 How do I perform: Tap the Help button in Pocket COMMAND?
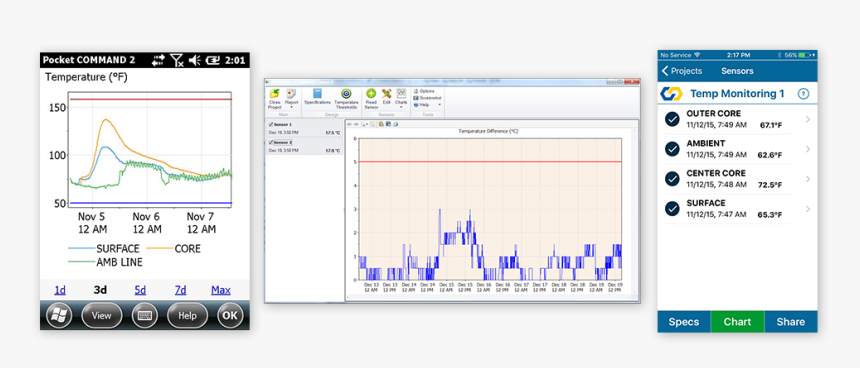(188, 316)
